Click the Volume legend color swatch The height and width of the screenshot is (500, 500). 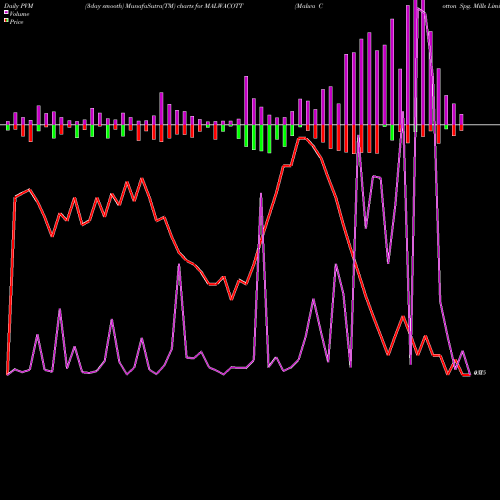pos(6,13)
